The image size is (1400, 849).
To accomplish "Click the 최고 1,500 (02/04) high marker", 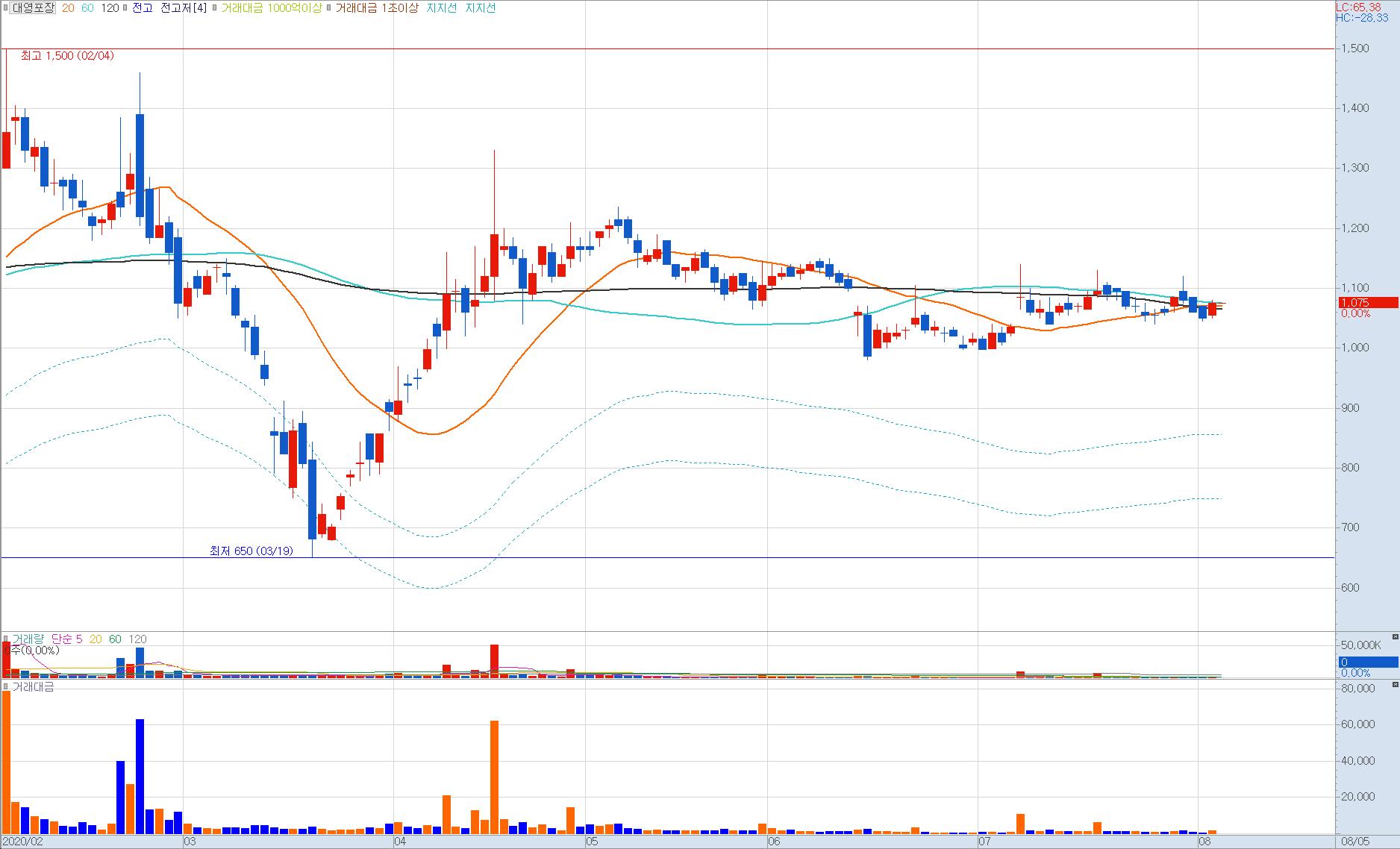I will click(x=67, y=56).
